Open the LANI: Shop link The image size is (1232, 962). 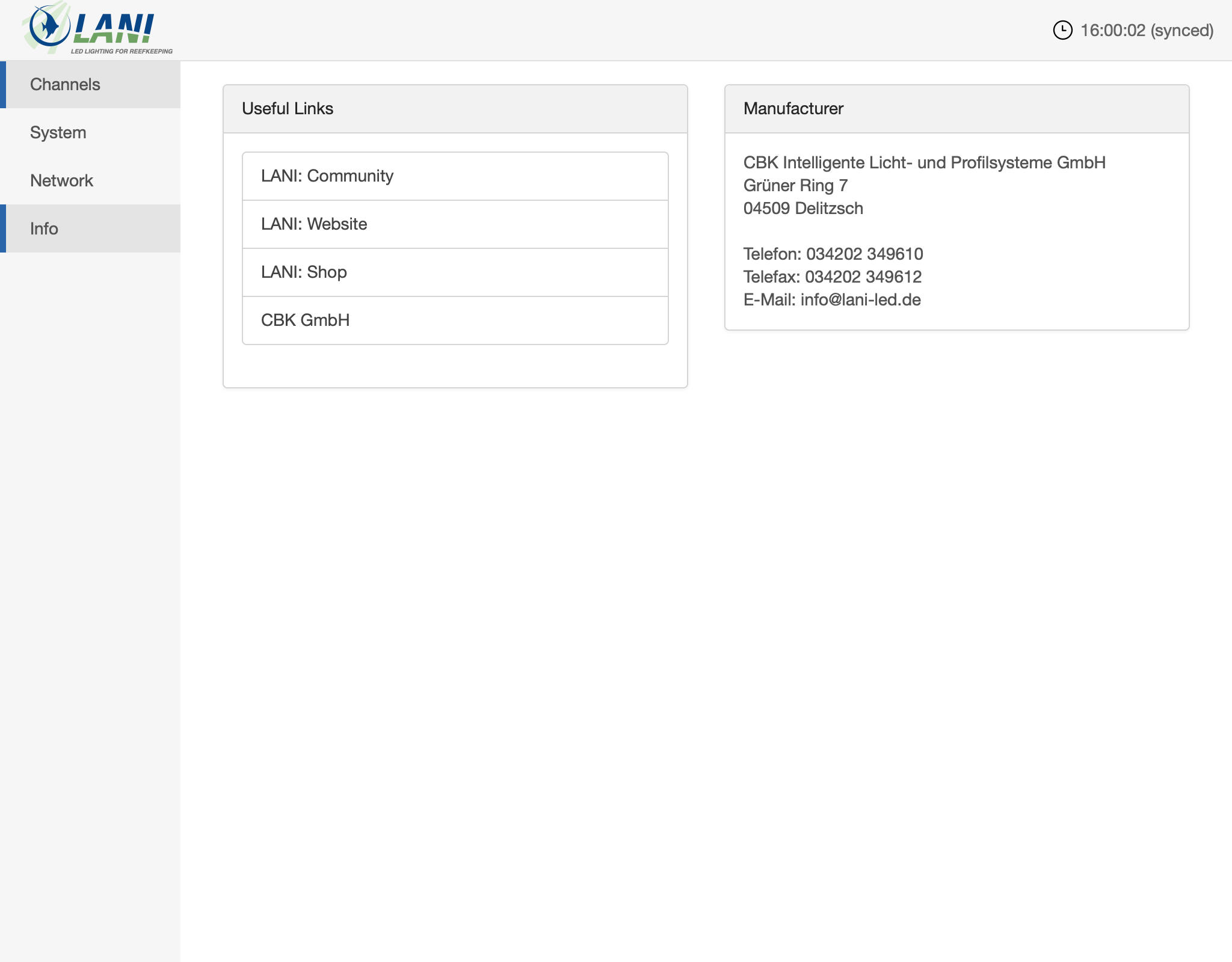point(304,272)
